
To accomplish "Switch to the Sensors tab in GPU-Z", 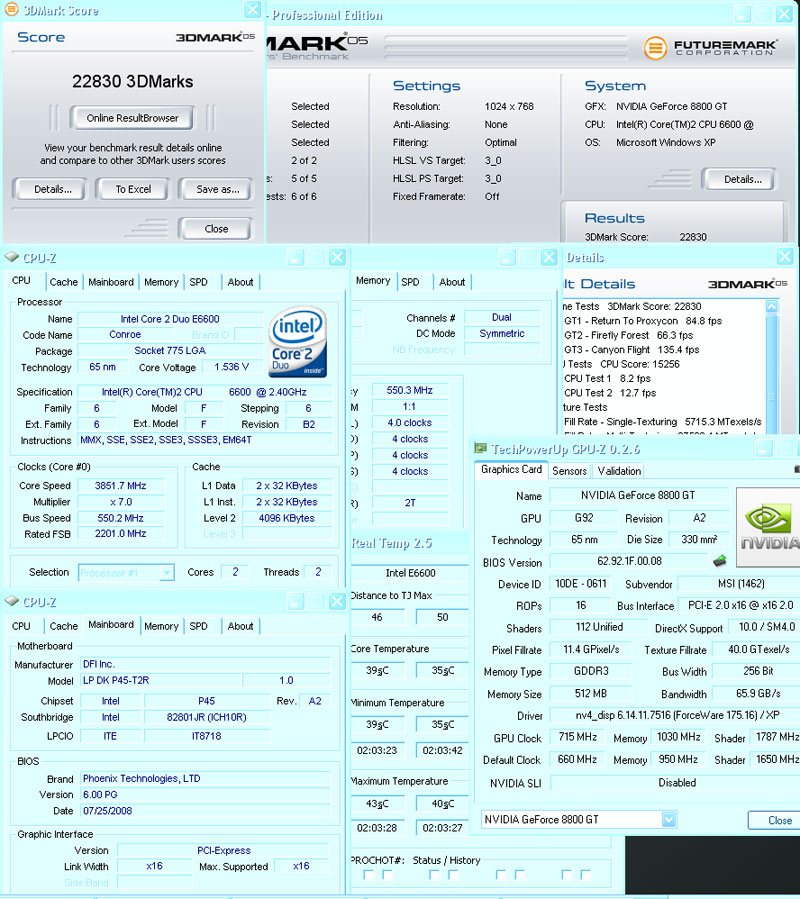I will 569,471.
